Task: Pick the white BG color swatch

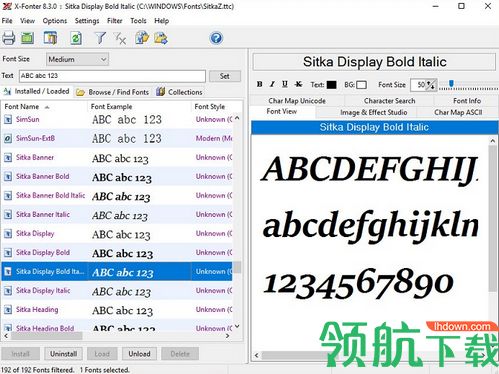Action: click(x=362, y=85)
